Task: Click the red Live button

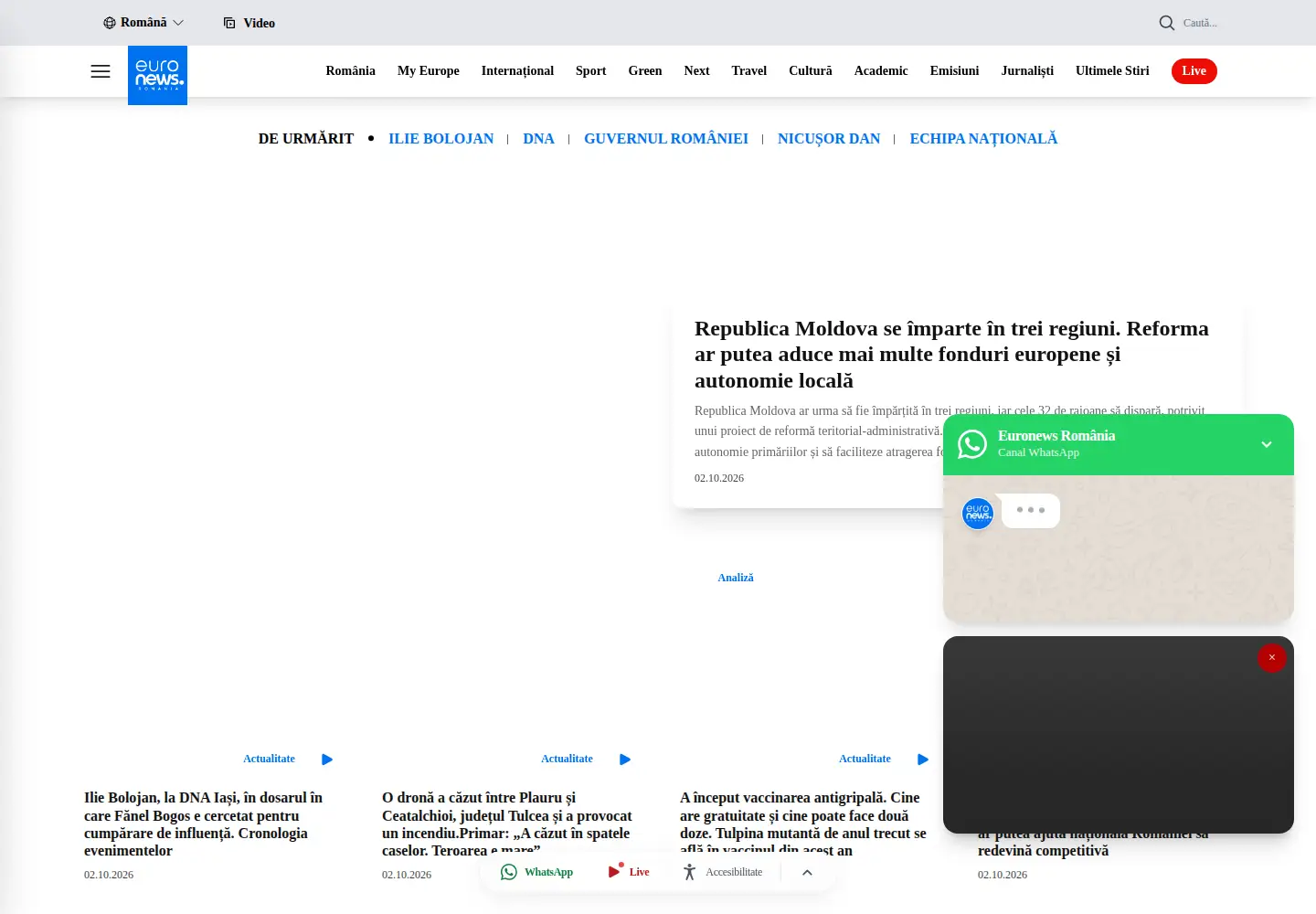Action: 1194,71
